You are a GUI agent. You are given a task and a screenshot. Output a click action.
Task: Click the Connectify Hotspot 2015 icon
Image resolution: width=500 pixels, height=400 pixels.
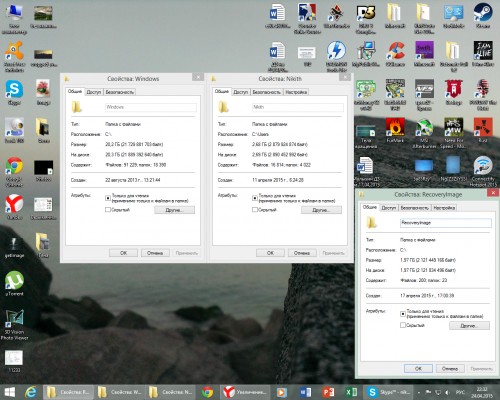[483, 171]
